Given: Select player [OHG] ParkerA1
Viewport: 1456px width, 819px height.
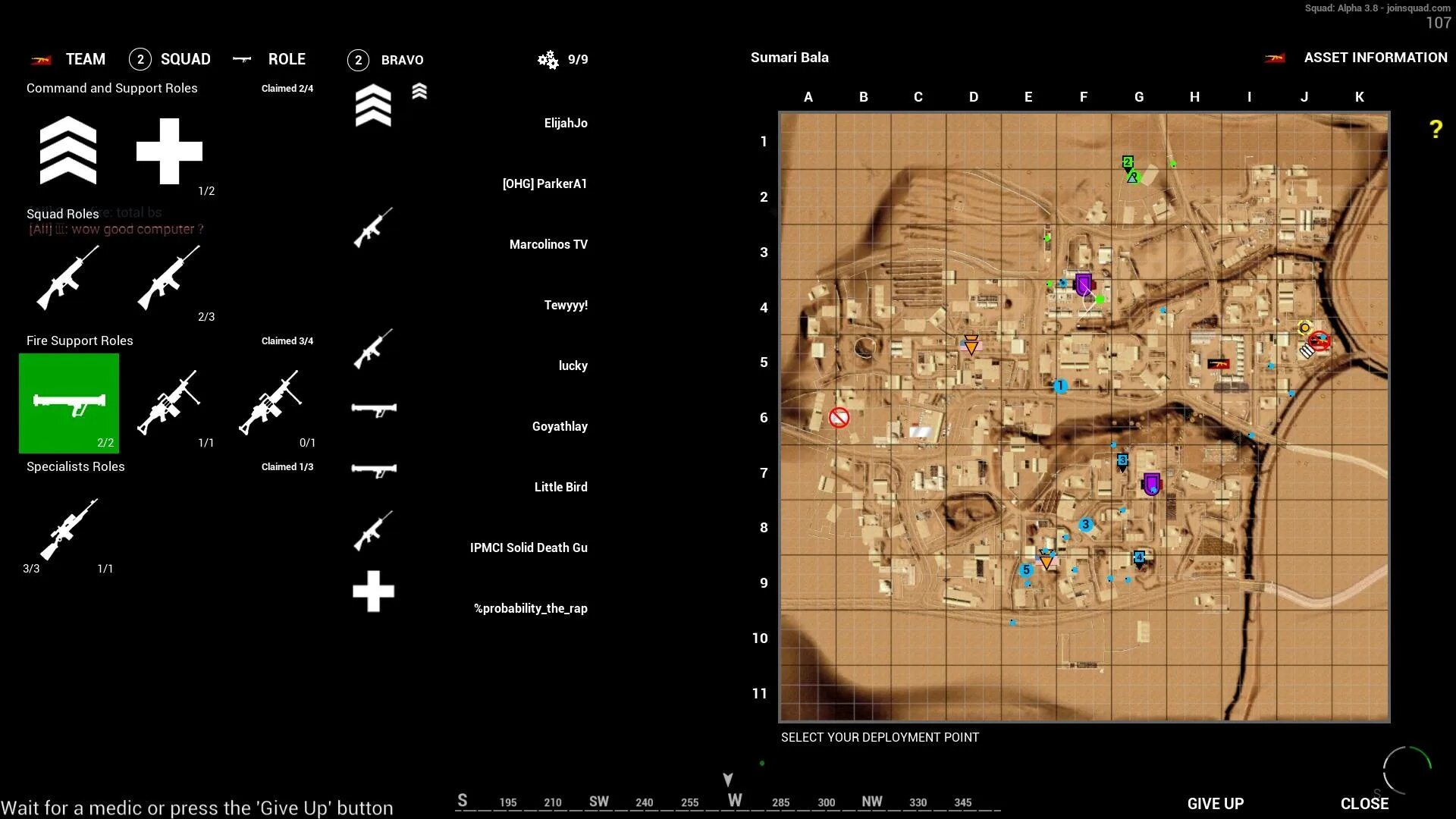Looking at the screenshot, I should click(x=544, y=184).
